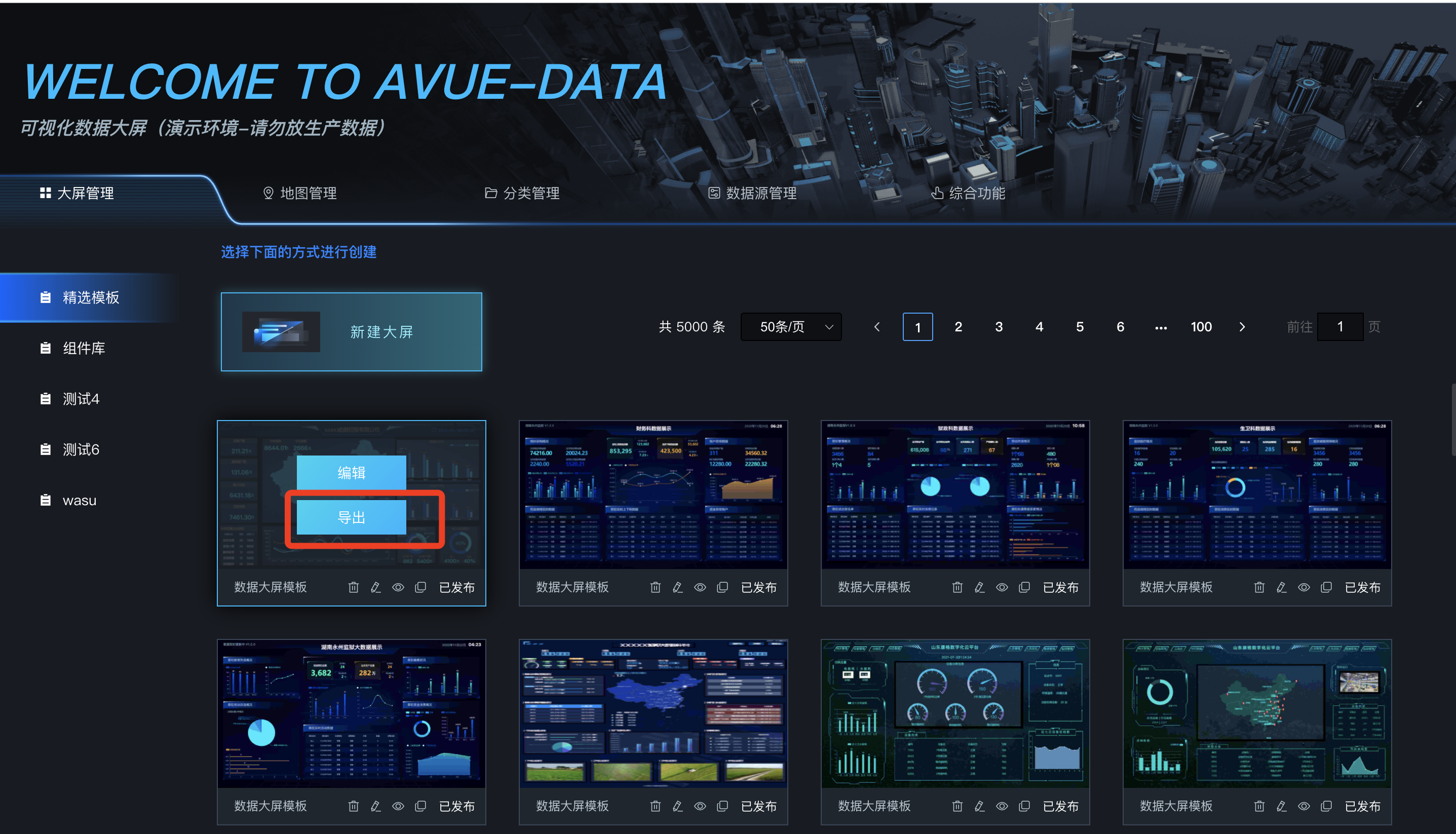Click the 新建大屏 create button
This screenshot has width=1456, height=834.
(352, 332)
